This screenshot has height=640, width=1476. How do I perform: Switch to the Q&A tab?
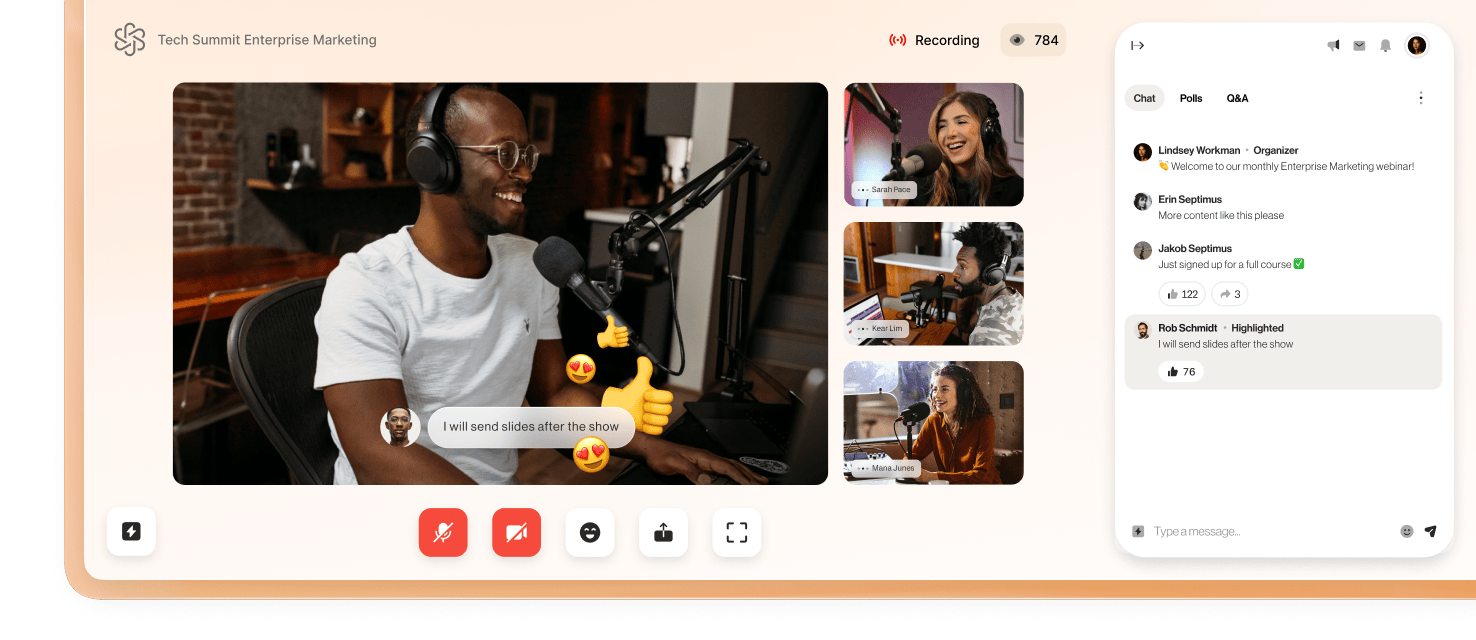[x=1237, y=98]
